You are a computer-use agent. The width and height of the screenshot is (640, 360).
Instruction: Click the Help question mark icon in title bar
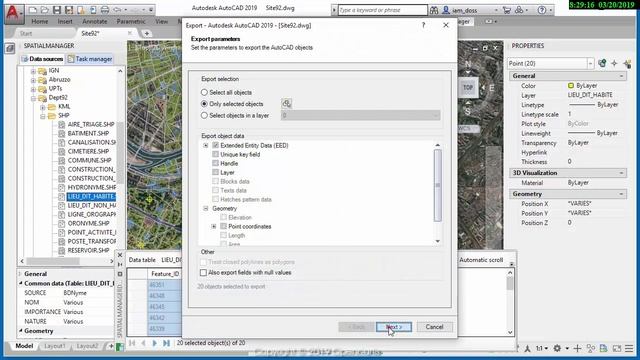pos(542,10)
